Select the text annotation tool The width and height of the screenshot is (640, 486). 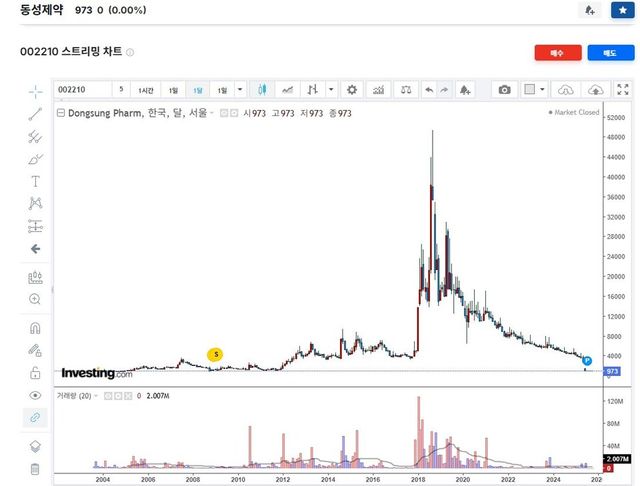click(36, 181)
